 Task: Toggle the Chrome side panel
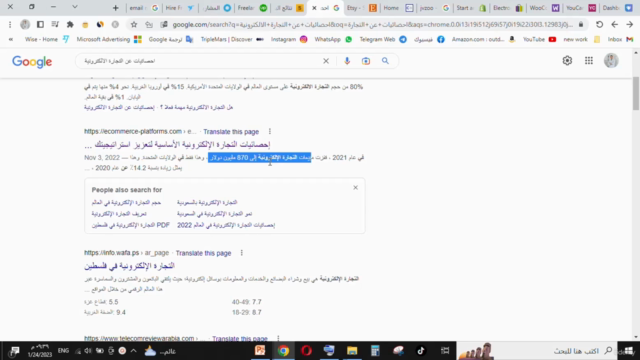point(40,24)
